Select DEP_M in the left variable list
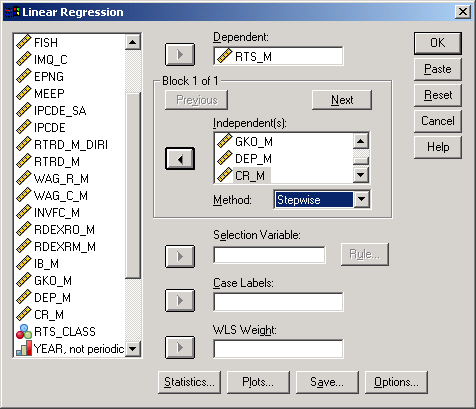 pos(52,297)
